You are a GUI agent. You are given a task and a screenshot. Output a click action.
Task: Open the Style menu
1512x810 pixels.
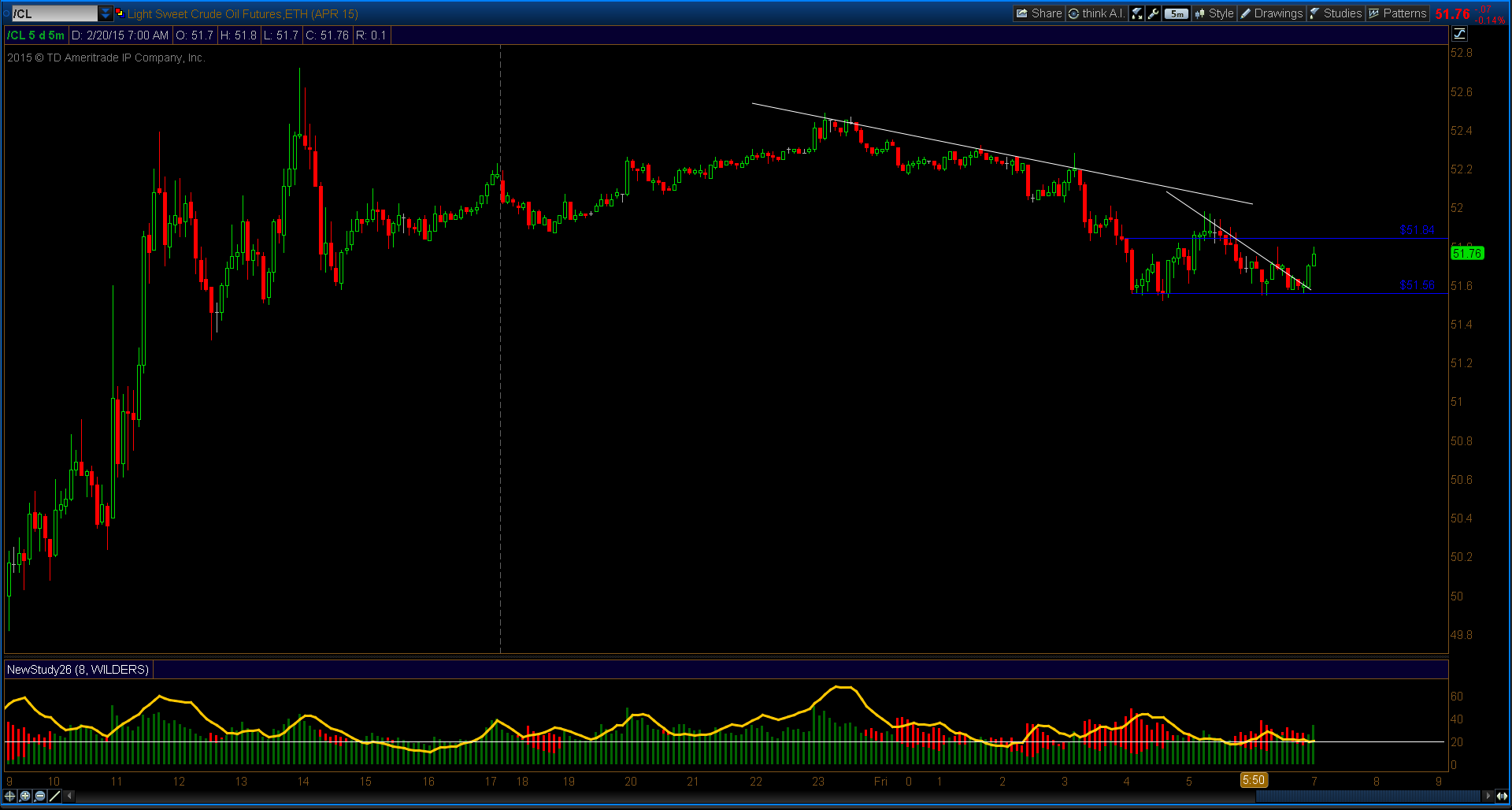coord(1214,13)
